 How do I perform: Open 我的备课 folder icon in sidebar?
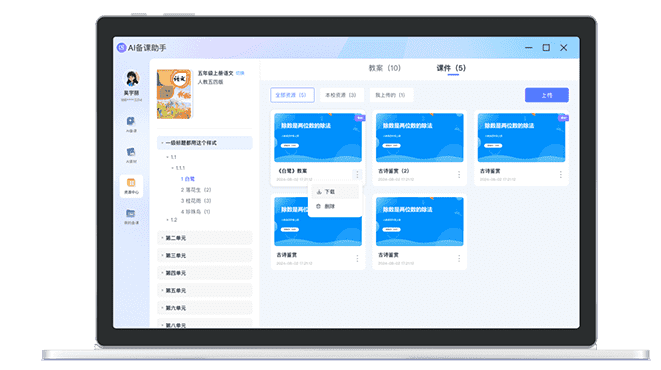tap(131, 216)
